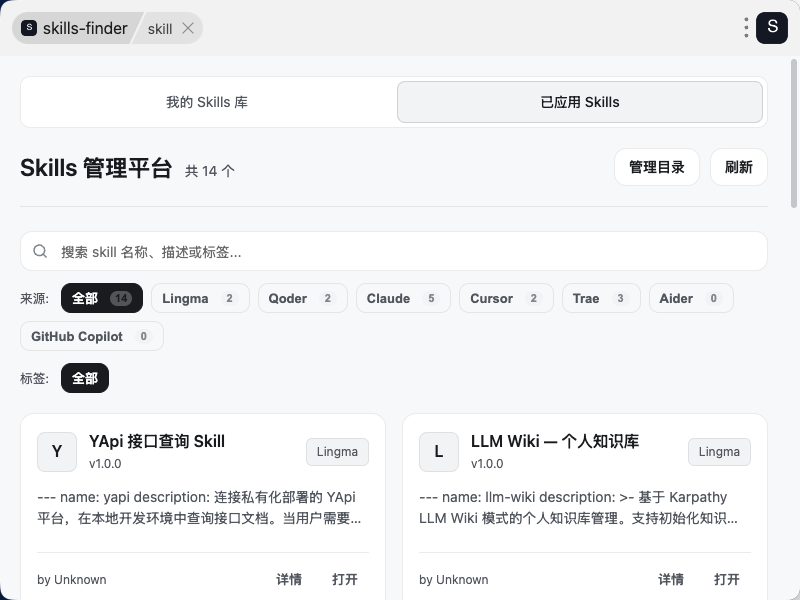Click the 标签: label
Viewport: 800px width, 600px height.
34,379
